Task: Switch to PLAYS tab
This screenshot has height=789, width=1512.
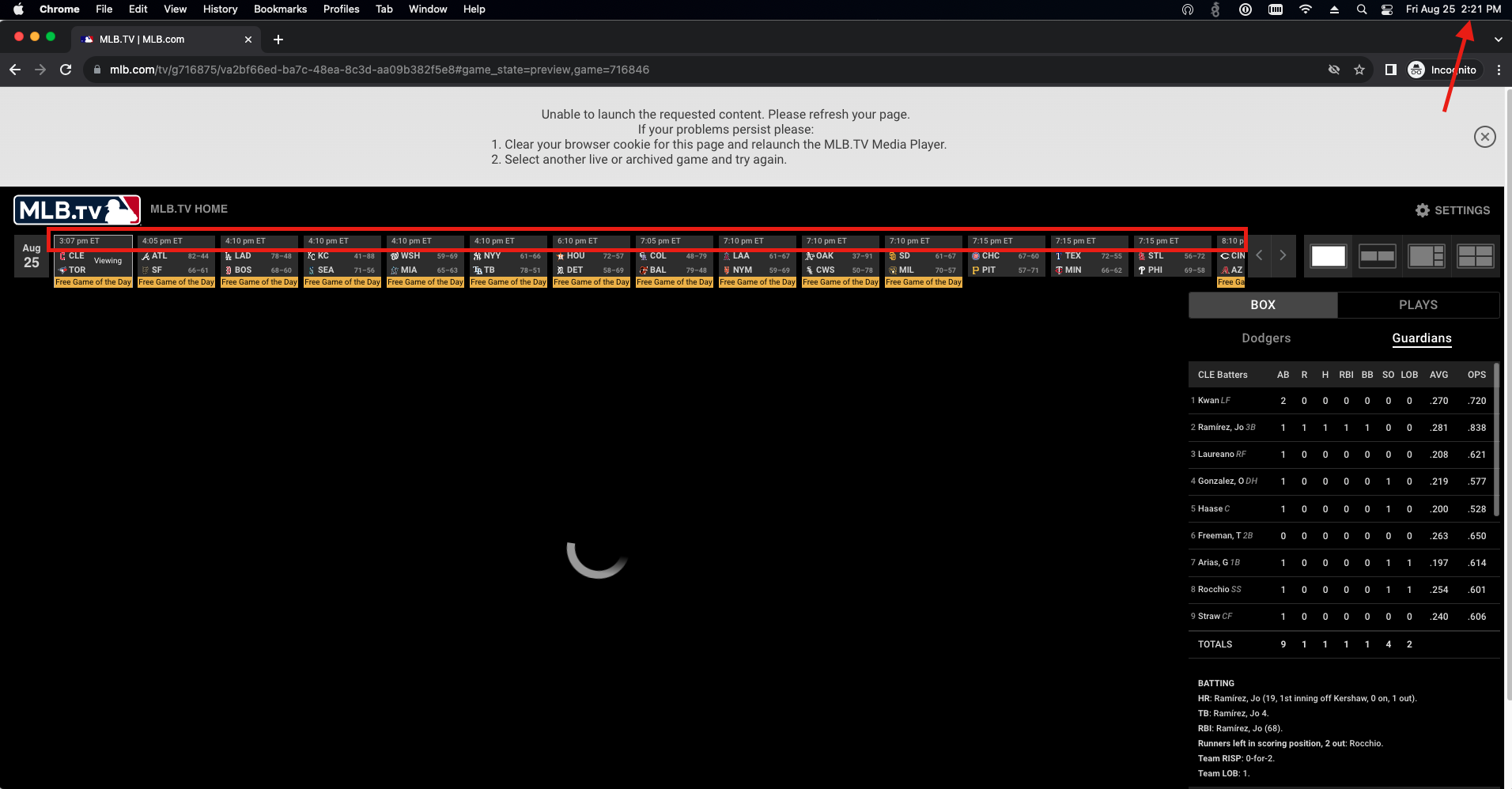Action: (x=1418, y=305)
